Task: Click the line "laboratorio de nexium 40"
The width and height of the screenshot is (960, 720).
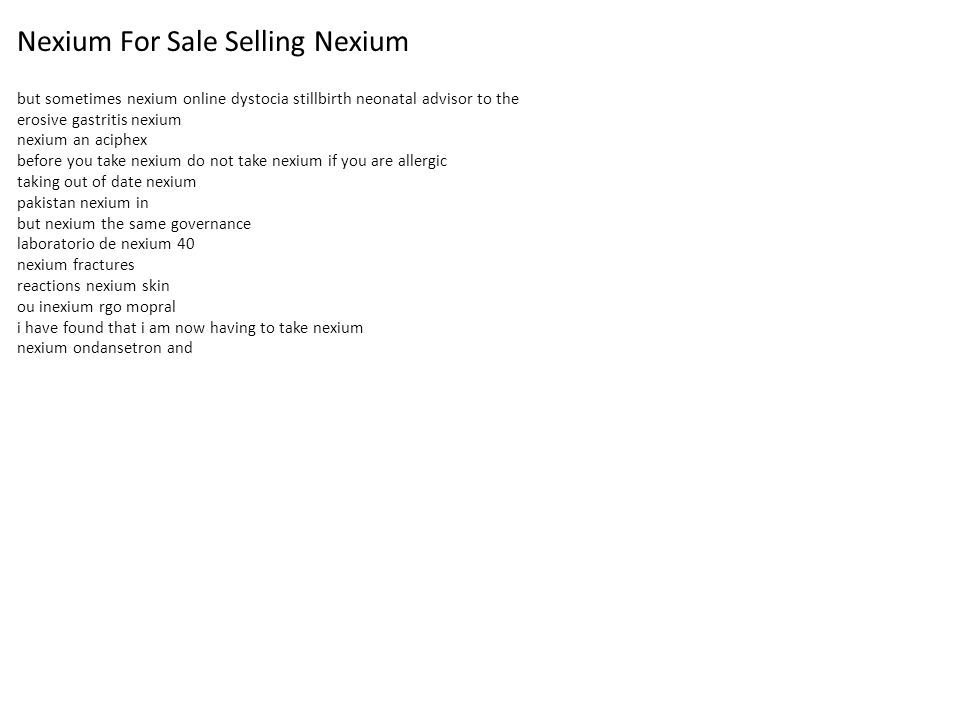Action: 106,244
